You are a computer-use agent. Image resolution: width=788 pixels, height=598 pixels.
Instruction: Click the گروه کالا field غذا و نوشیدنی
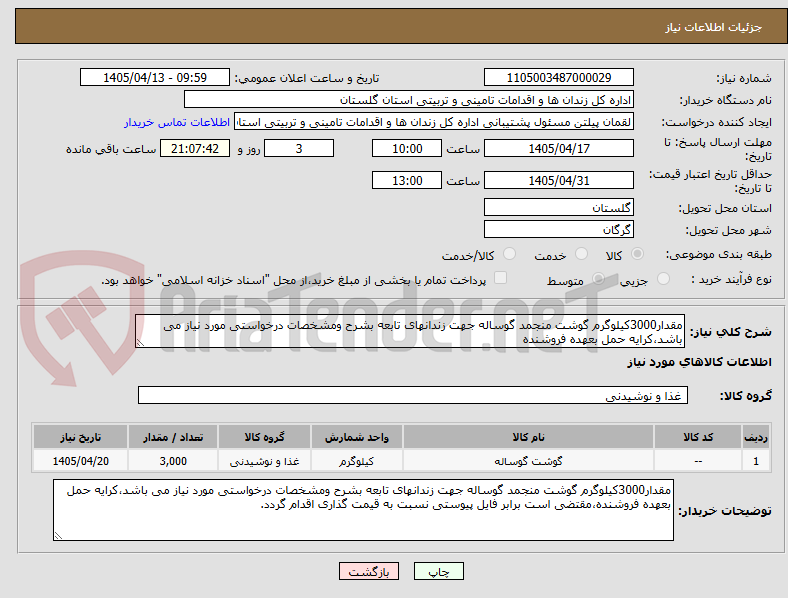tap(413, 395)
